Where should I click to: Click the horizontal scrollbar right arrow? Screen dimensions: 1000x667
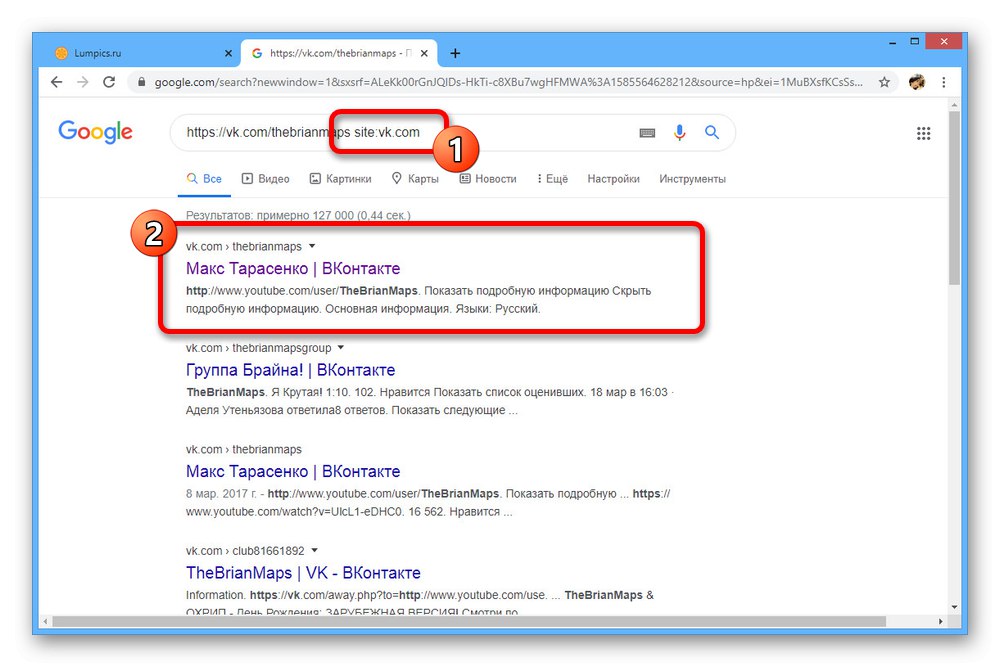[941, 621]
